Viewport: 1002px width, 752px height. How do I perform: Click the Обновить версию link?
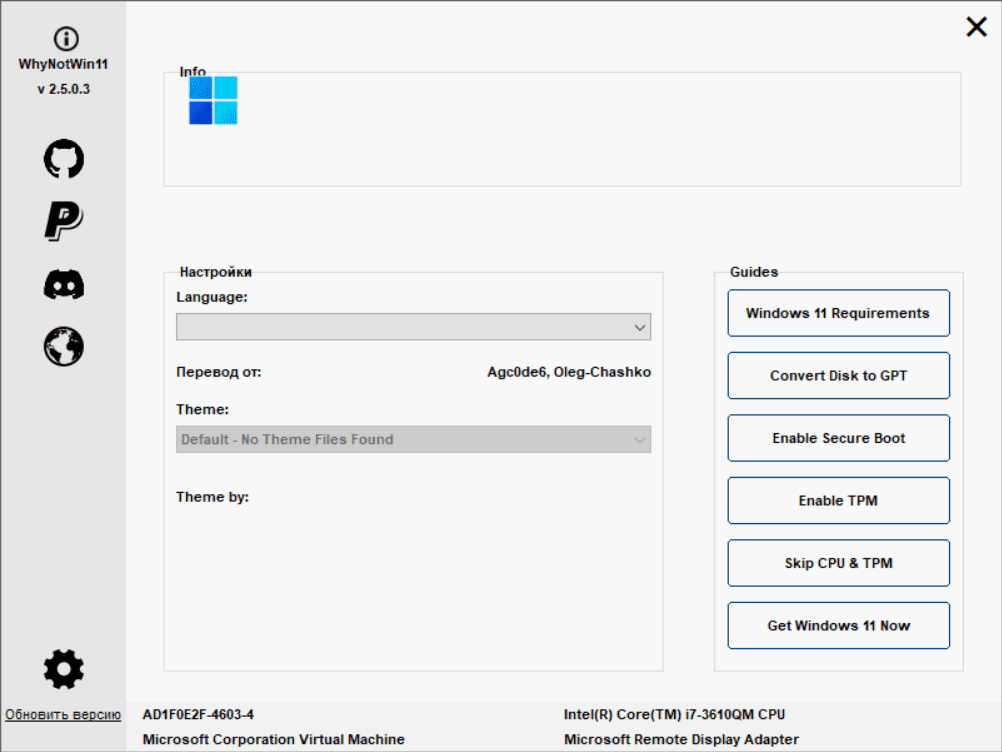pos(63,715)
